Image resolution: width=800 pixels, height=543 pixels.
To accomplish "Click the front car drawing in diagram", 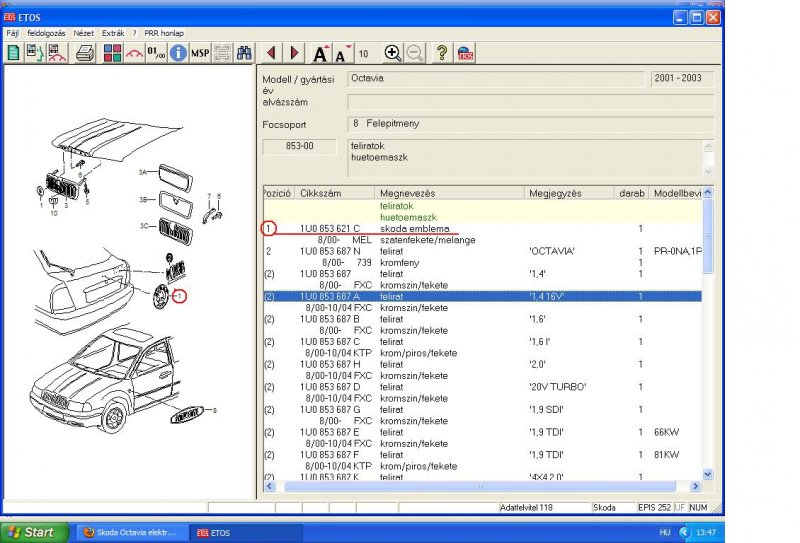I will point(105,379).
